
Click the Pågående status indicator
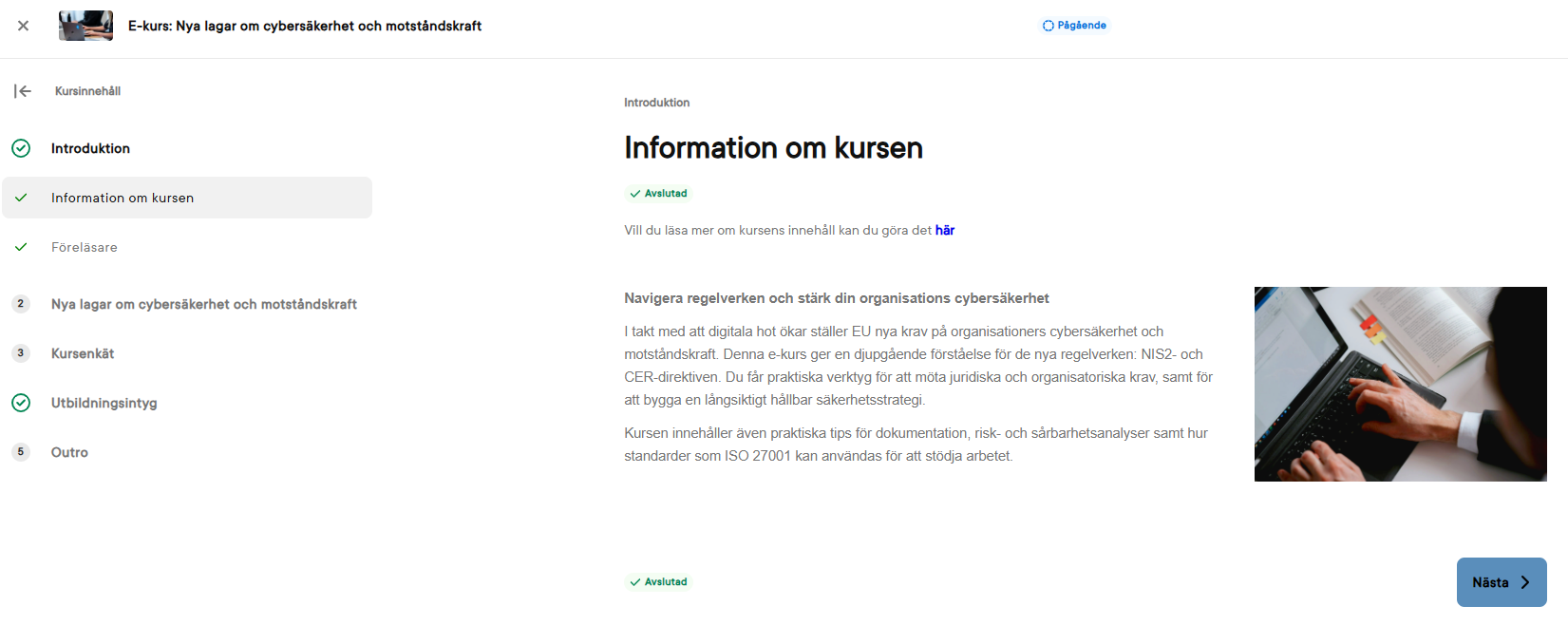tap(1074, 26)
